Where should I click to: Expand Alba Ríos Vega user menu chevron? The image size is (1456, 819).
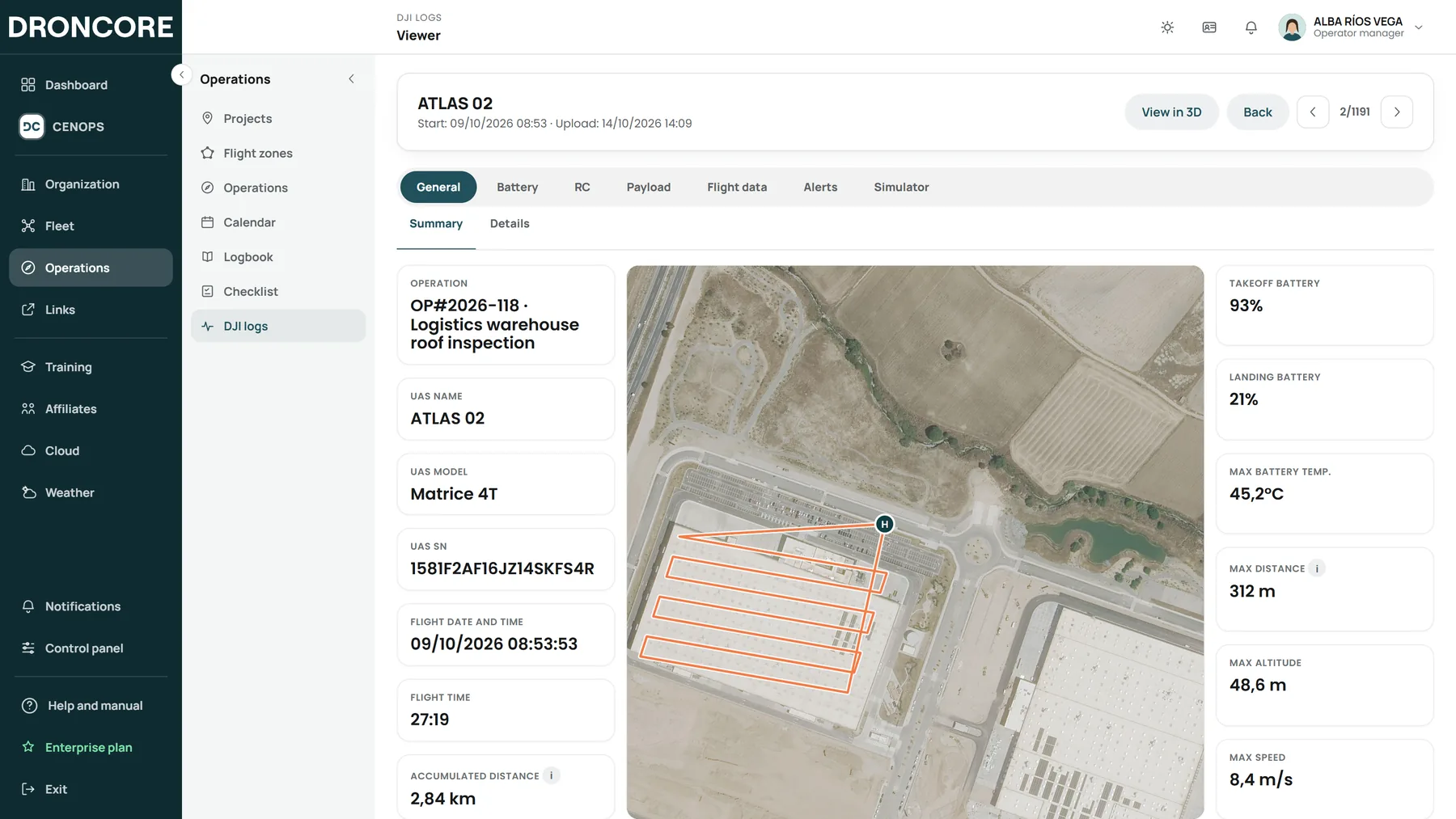[x=1419, y=27]
